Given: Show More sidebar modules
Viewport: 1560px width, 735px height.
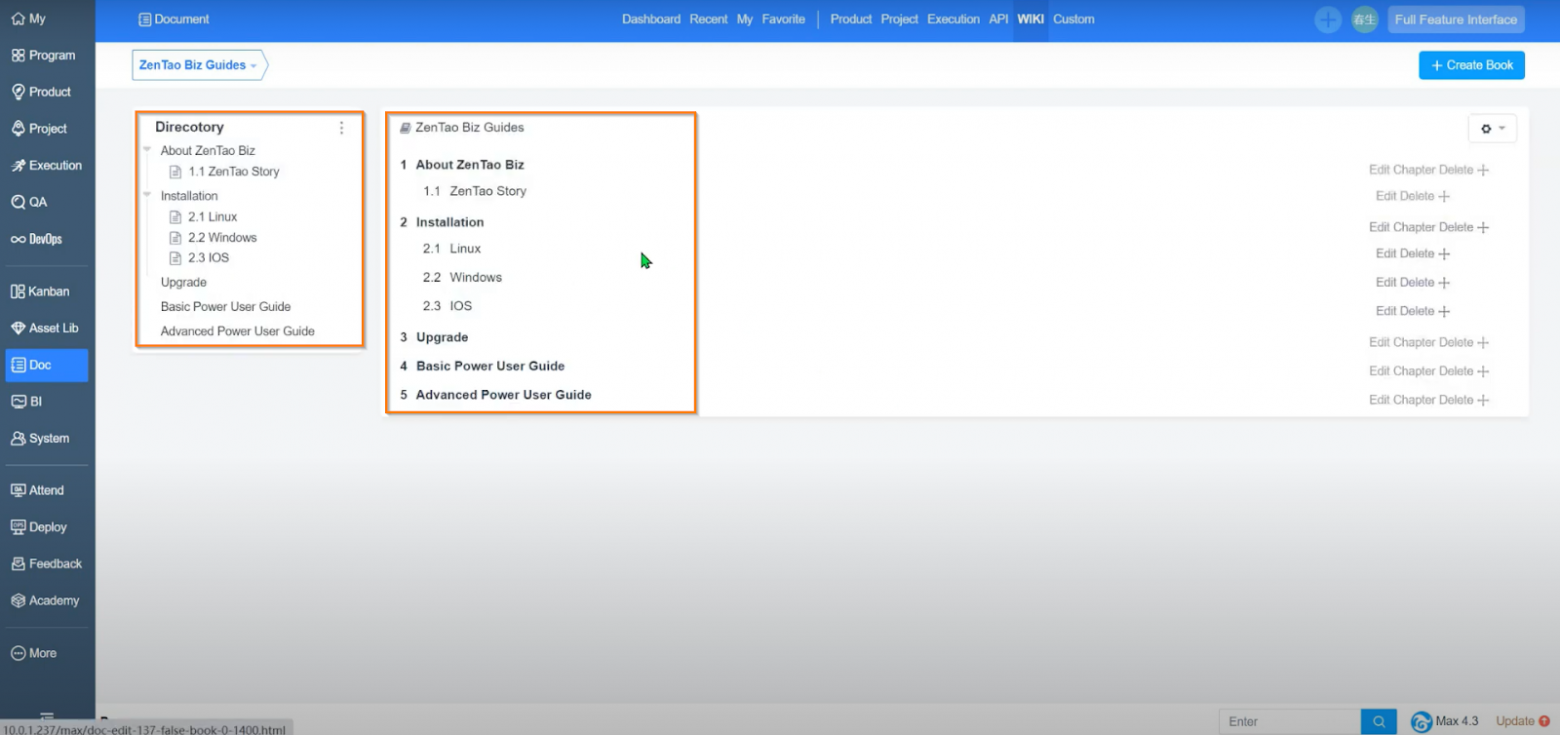Looking at the screenshot, I should [x=34, y=653].
